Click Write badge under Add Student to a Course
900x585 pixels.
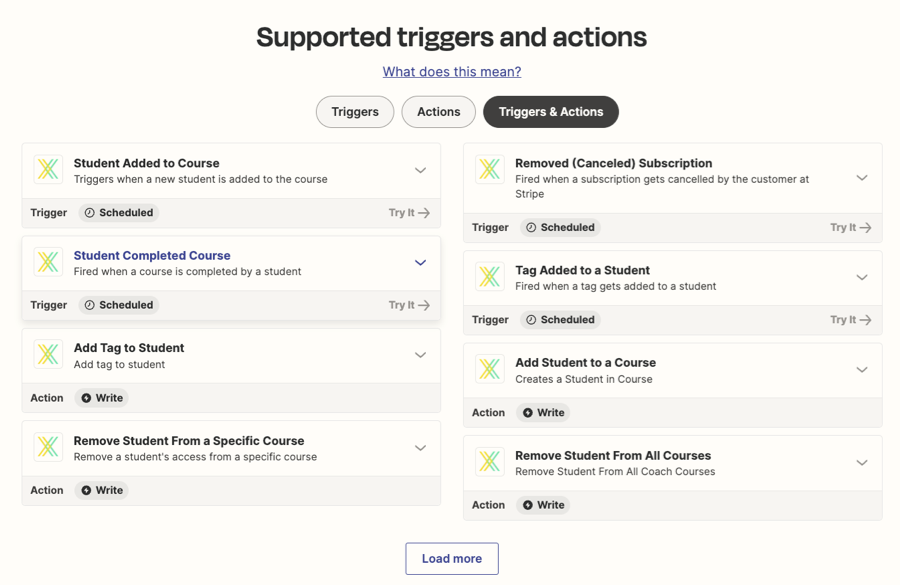pos(543,413)
